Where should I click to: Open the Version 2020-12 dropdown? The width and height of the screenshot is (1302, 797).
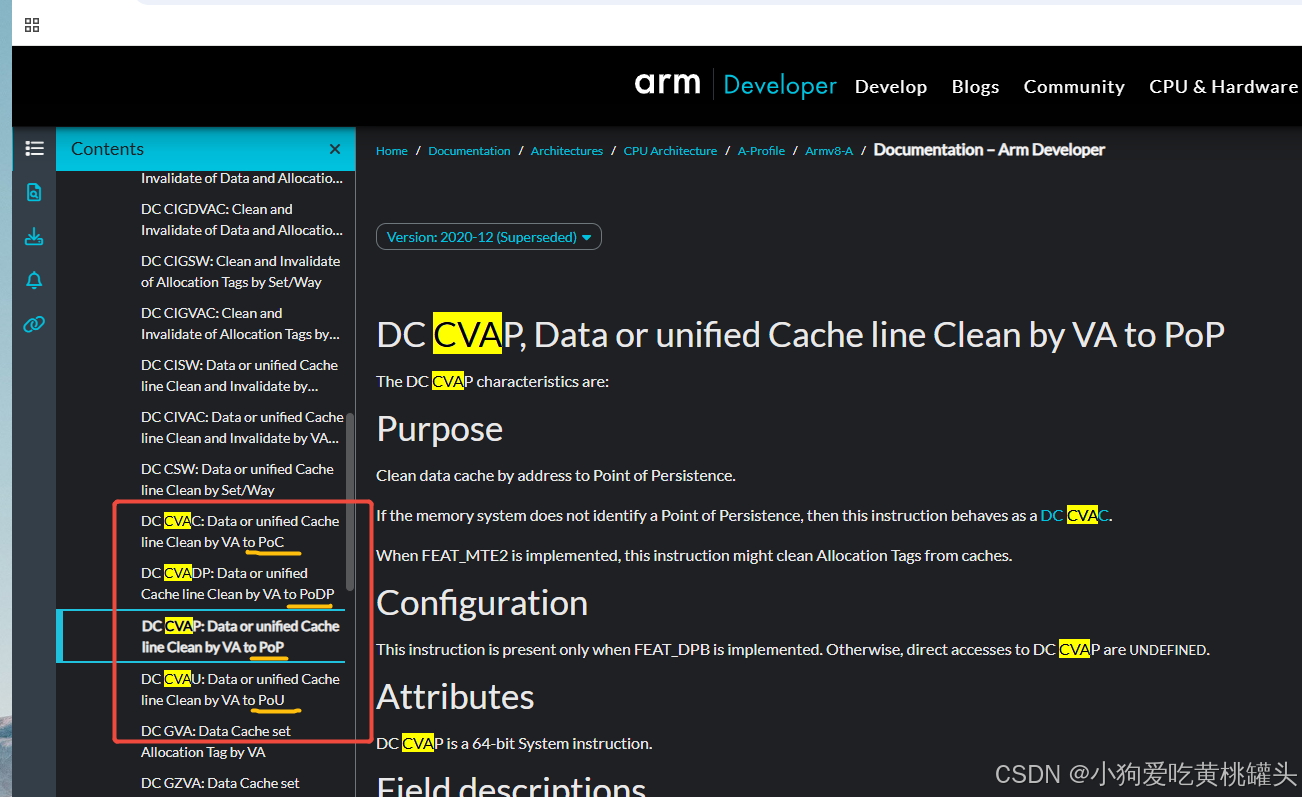click(488, 236)
